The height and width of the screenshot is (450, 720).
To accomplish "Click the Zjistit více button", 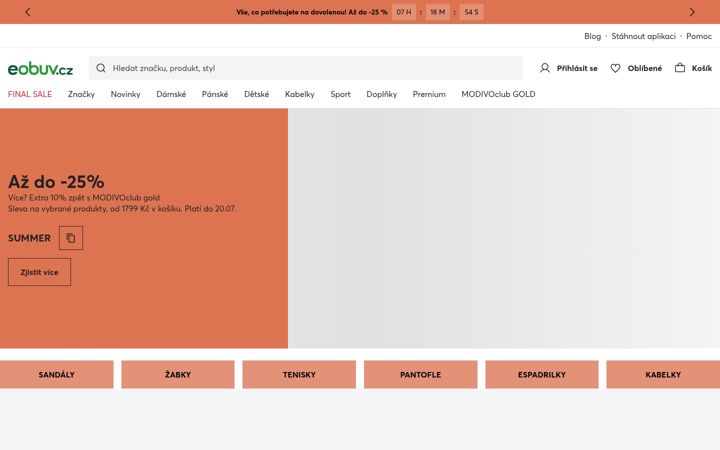I will 39,272.
